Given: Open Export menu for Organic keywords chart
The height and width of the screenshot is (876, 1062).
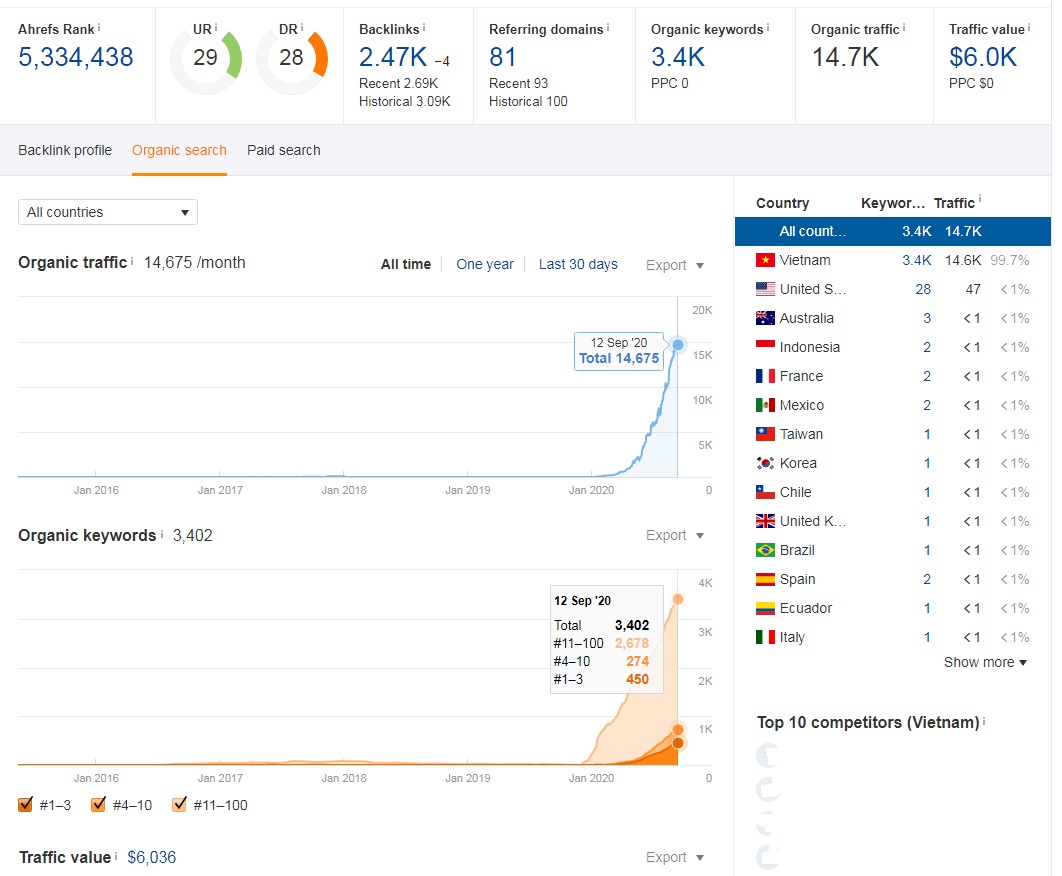Looking at the screenshot, I should coord(675,535).
